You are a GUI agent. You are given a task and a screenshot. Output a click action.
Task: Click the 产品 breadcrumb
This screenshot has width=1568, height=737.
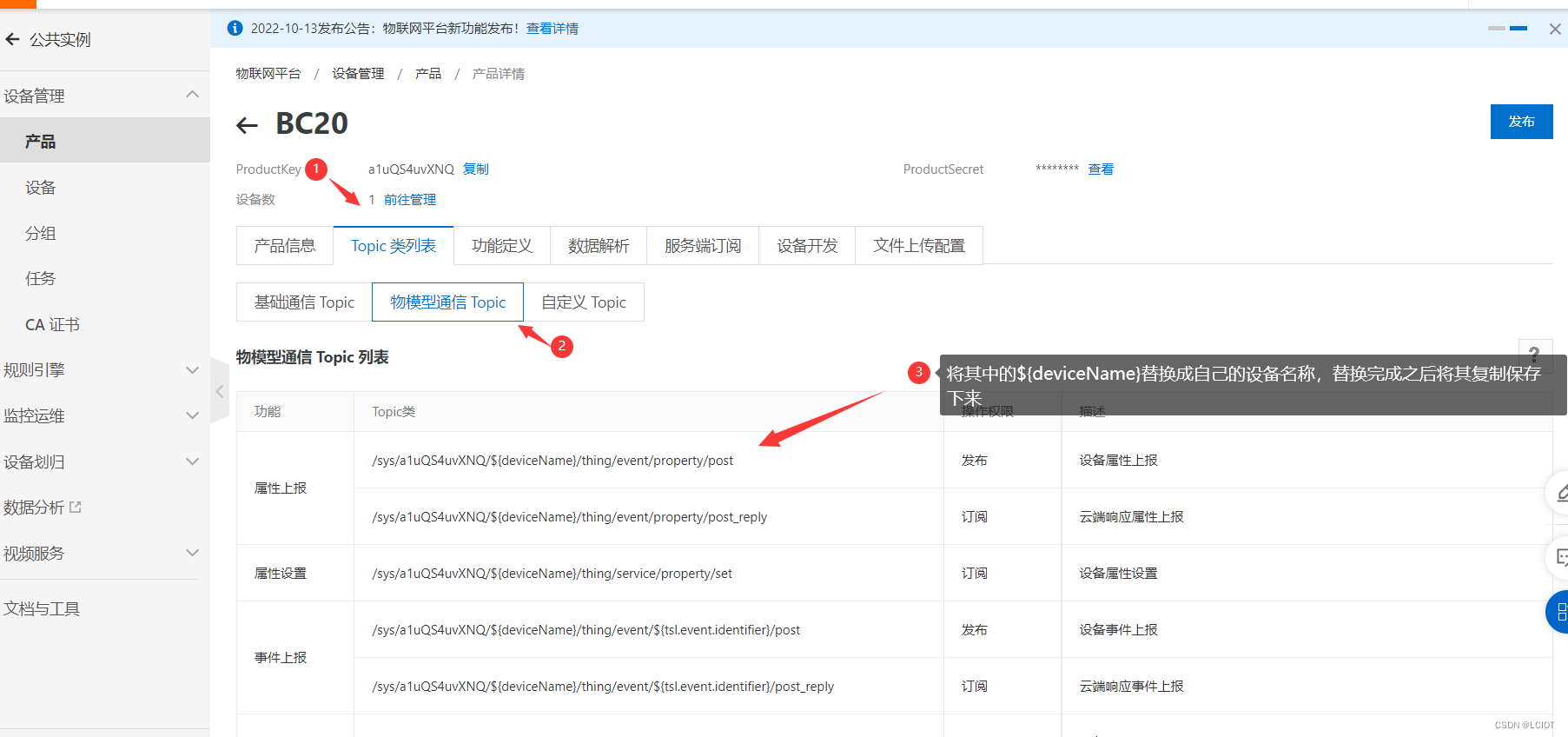coord(428,74)
